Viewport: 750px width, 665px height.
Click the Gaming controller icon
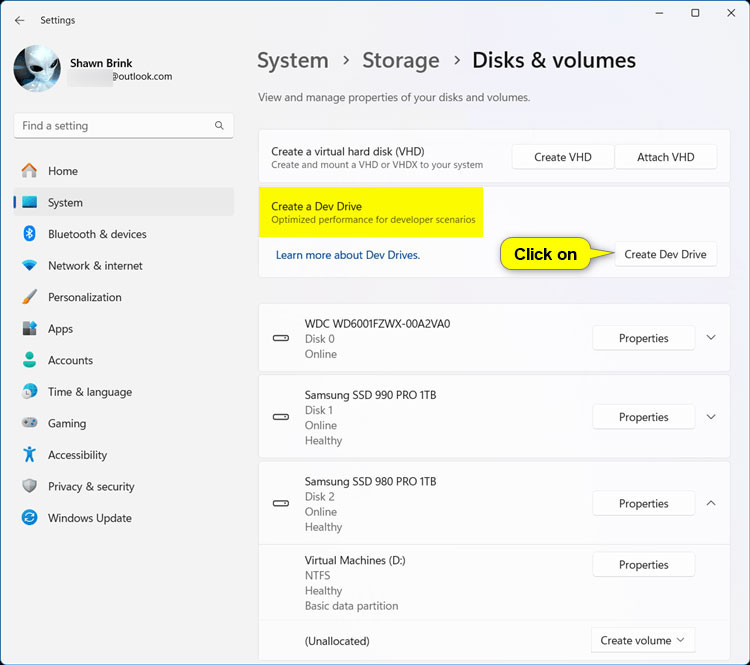coord(29,423)
